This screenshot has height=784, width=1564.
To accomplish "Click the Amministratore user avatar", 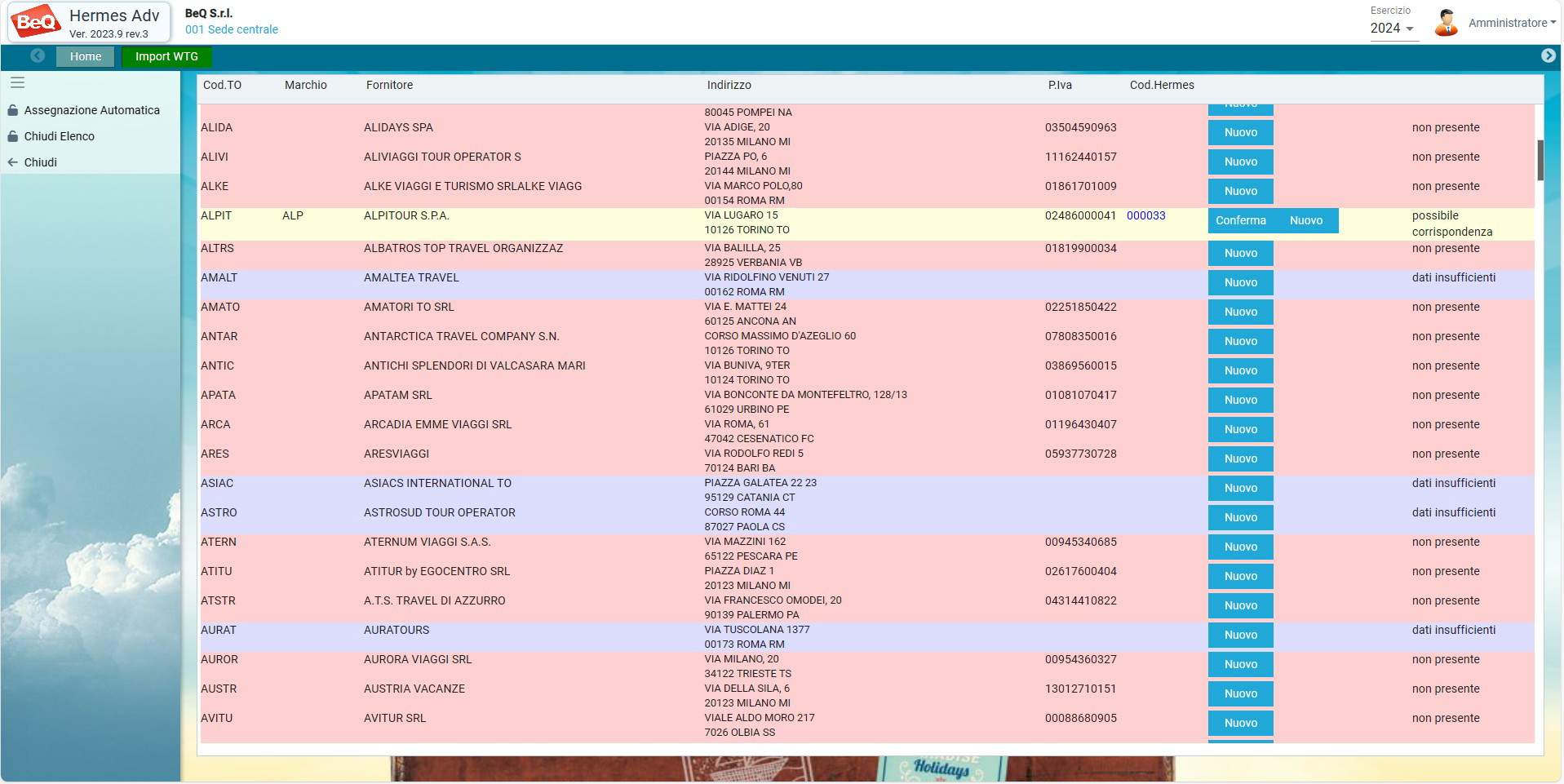I will point(1446,23).
